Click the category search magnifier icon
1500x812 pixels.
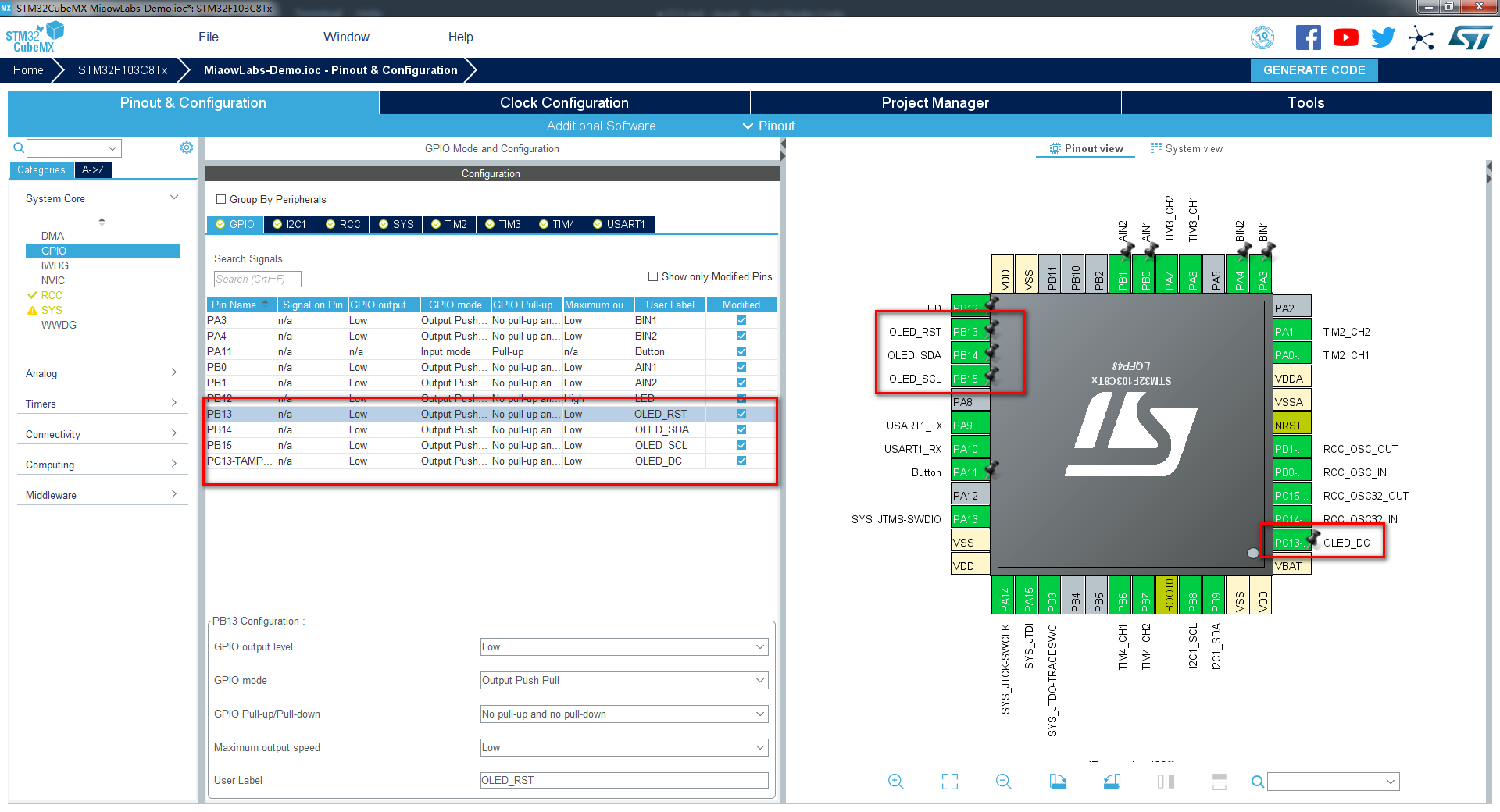point(19,148)
